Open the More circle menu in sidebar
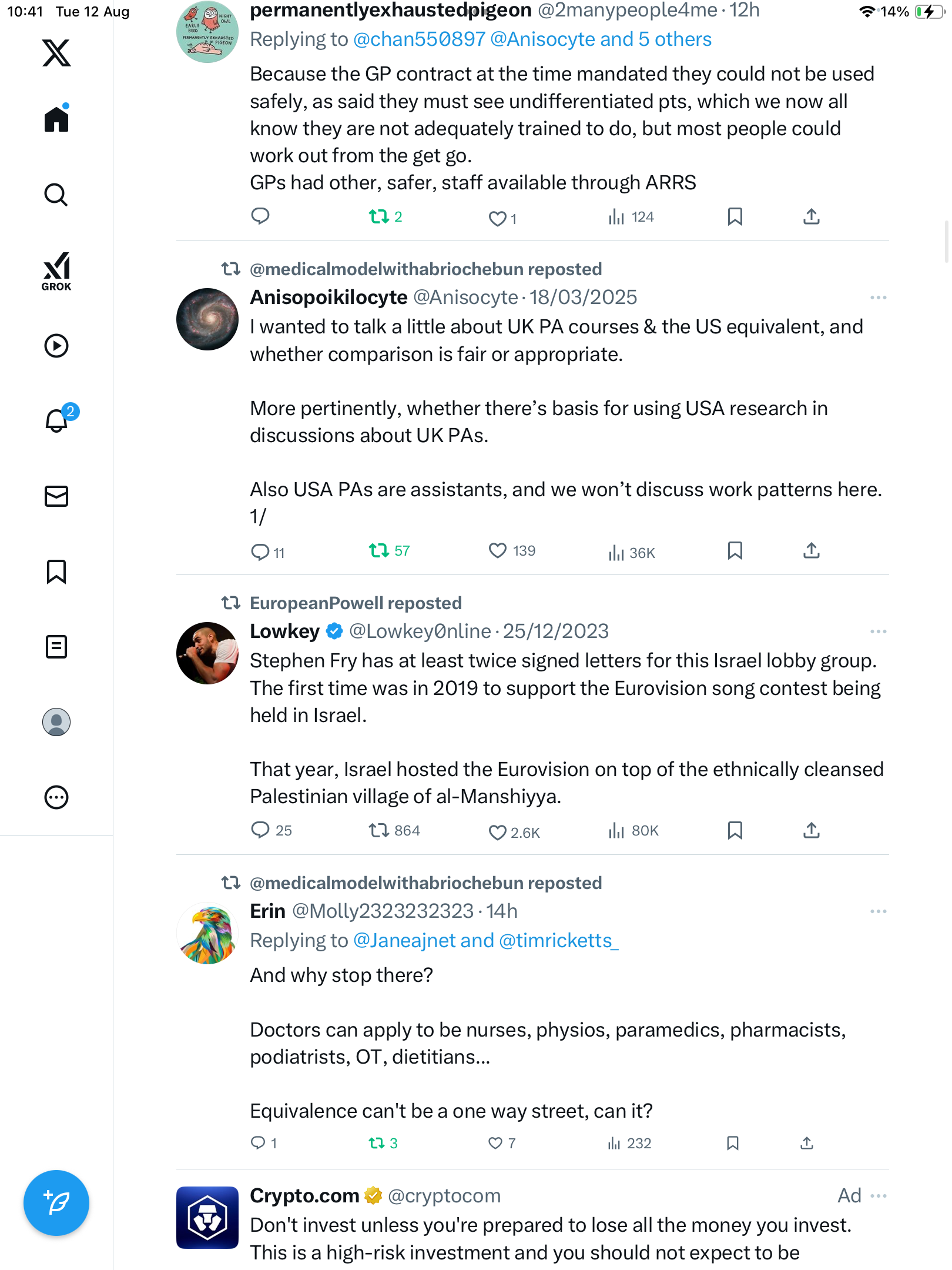The width and height of the screenshot is (952, 1270). coord(56,797)
